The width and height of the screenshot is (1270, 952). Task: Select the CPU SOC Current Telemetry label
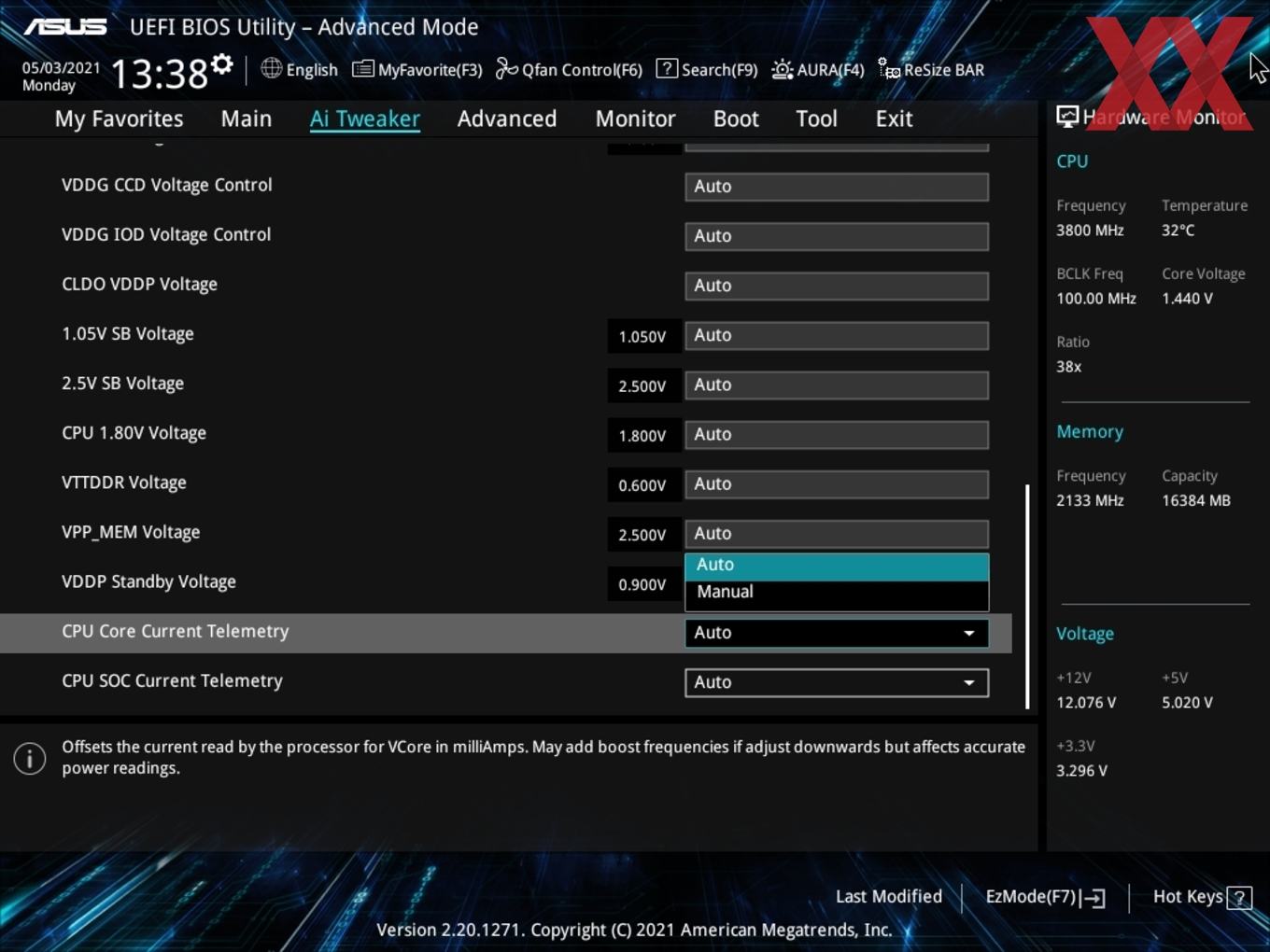(172, 681)
